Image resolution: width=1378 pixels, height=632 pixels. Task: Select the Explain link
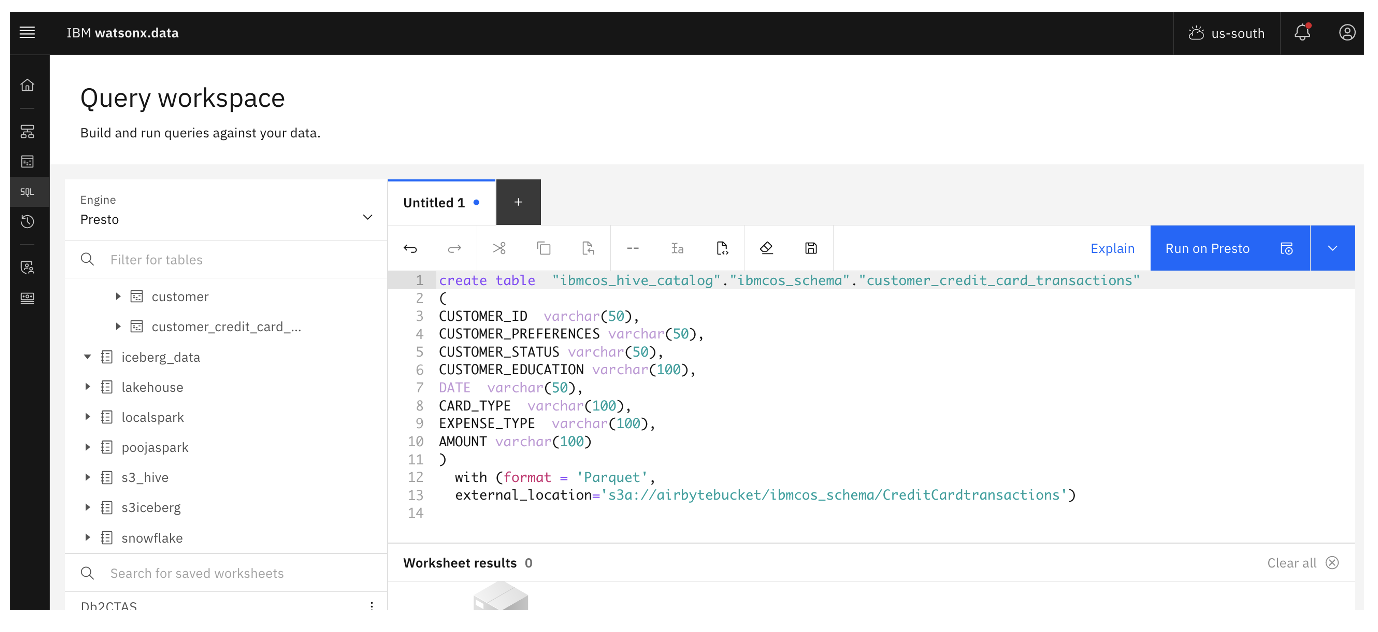pos(1112,248)
